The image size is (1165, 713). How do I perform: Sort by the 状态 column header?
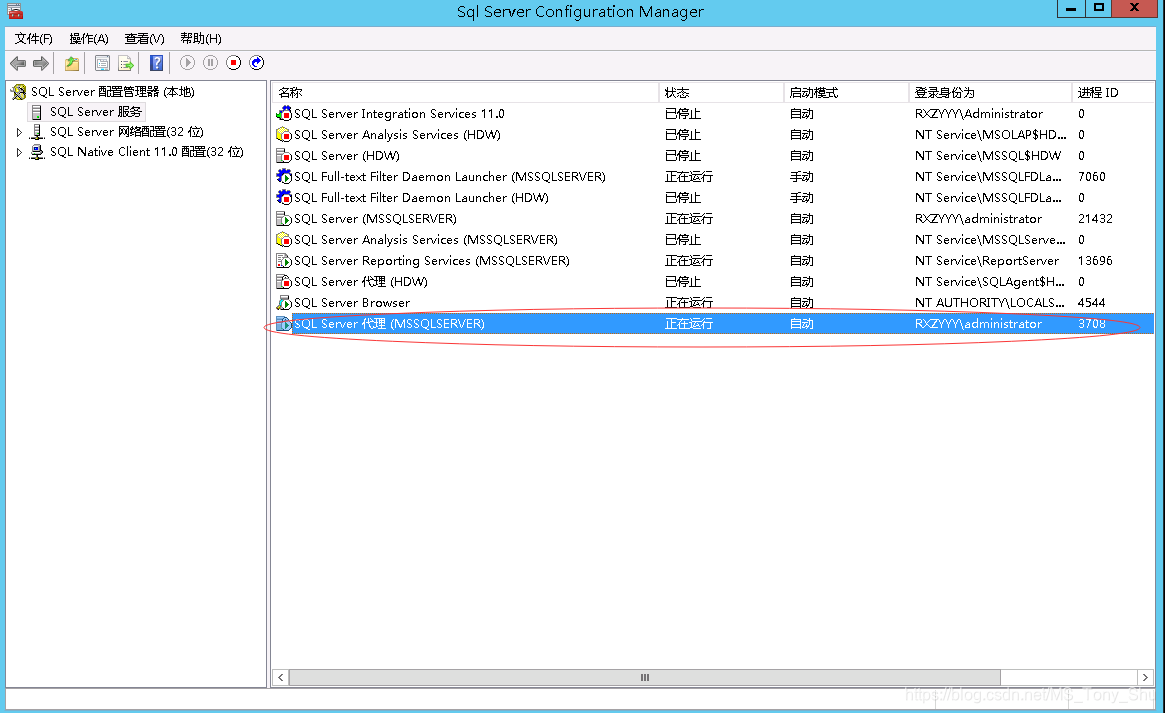click(x=721, y=92)
